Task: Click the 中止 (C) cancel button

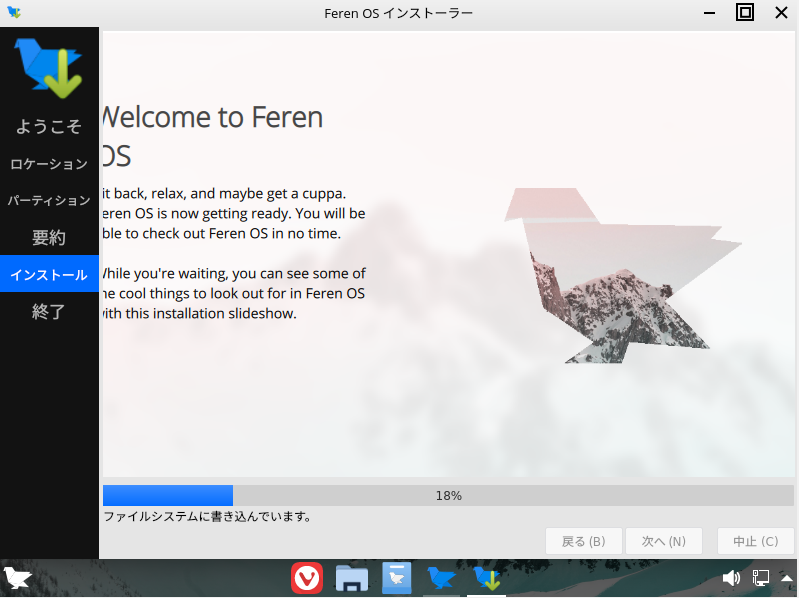Action: [756, 541]
